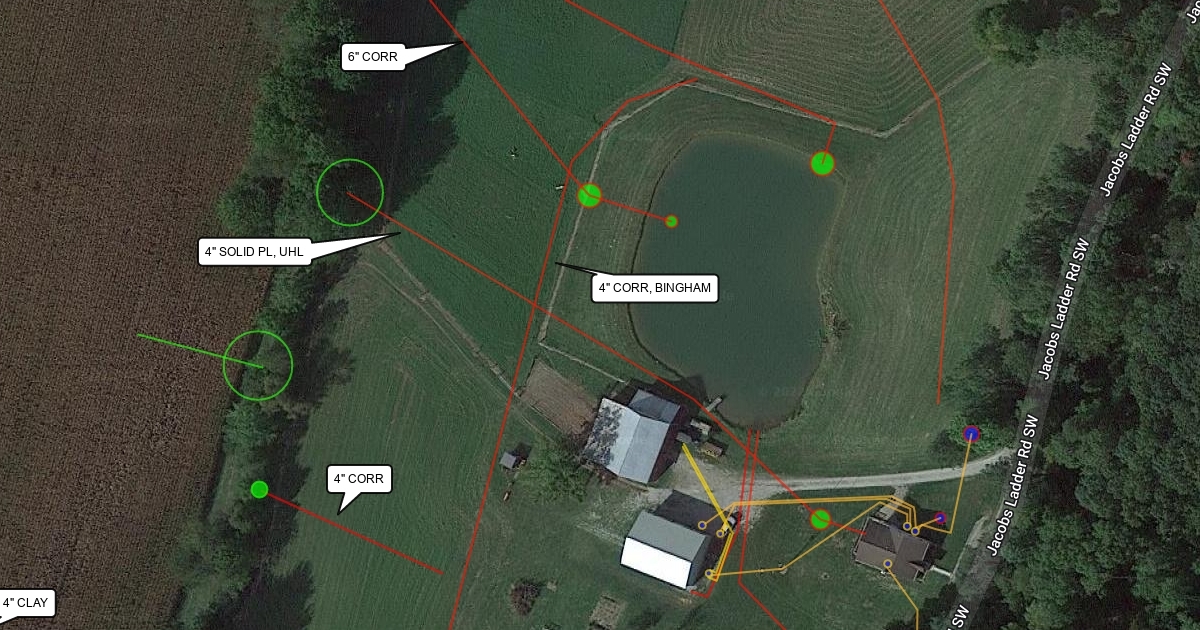
Task: Open the 4" CORR, BINGHAM callout
Action: 655,289
